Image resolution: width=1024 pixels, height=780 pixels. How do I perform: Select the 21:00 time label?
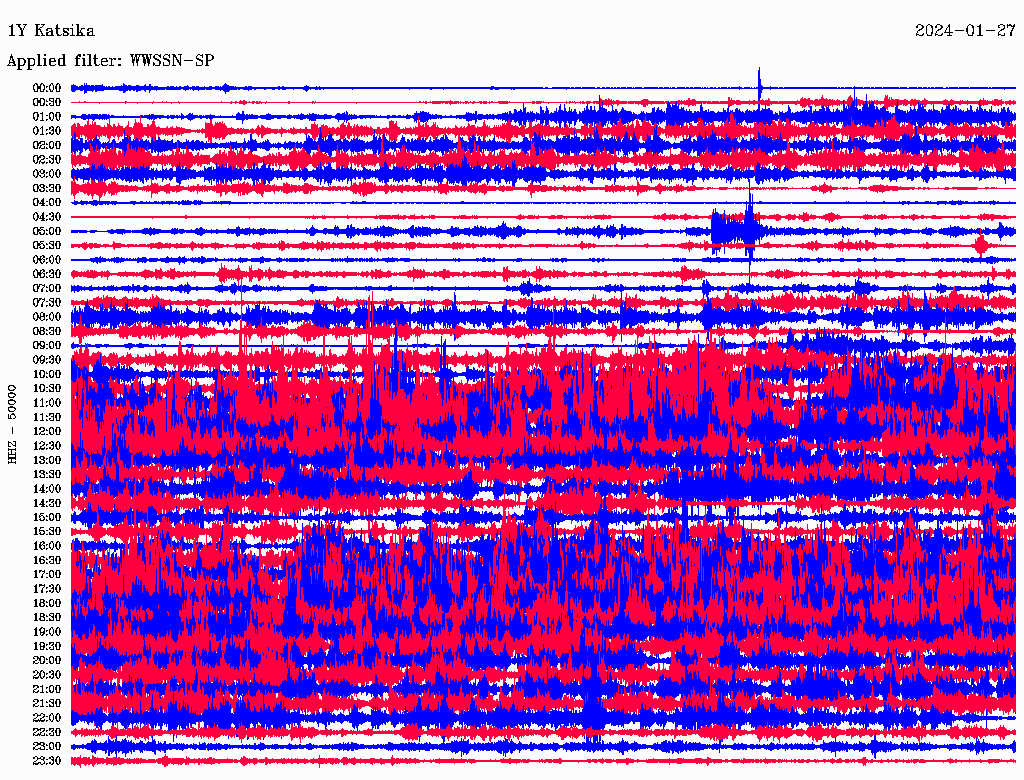47,689
